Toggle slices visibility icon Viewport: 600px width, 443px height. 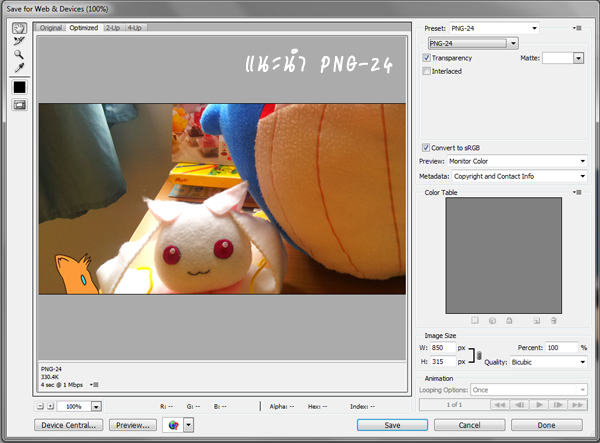[20, 105]
